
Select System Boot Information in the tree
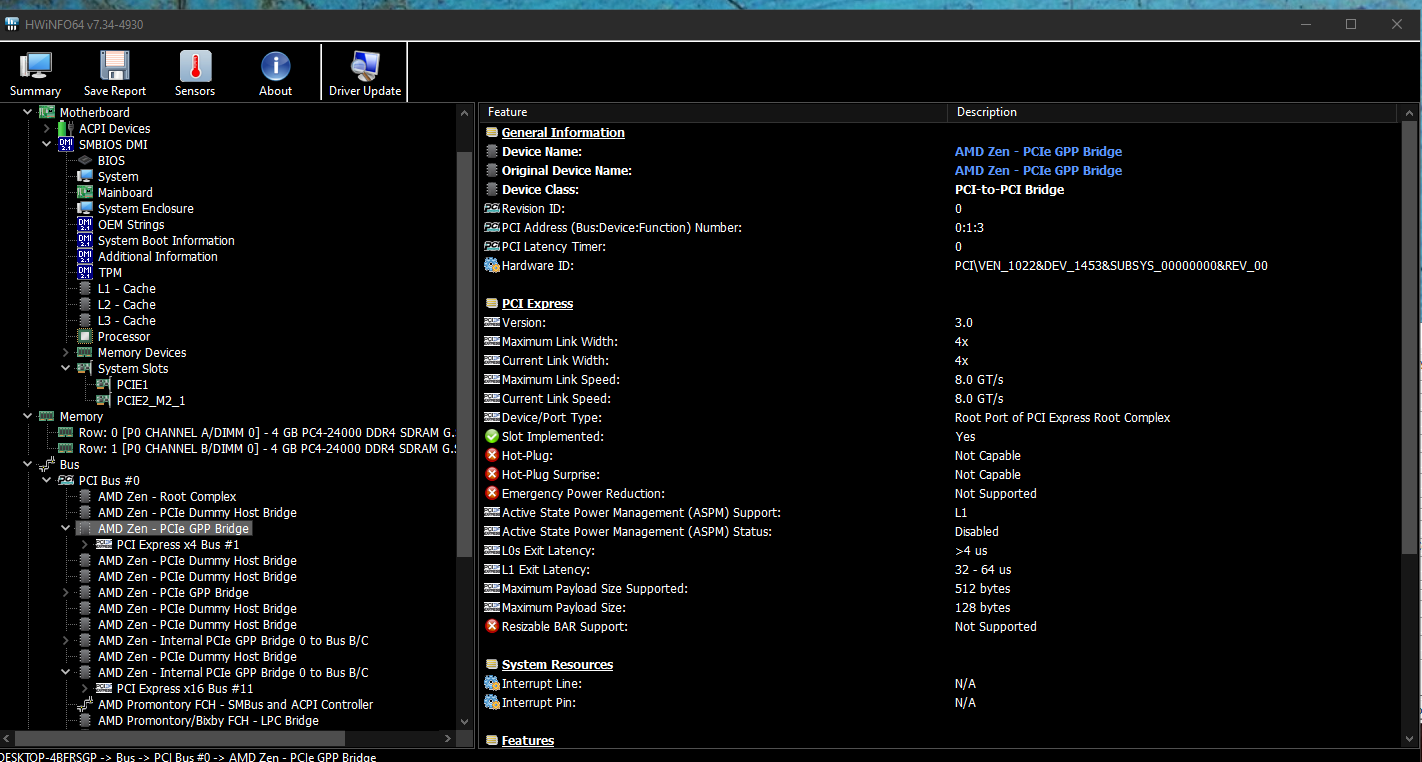pyautogui.click(x=166, y=240)
